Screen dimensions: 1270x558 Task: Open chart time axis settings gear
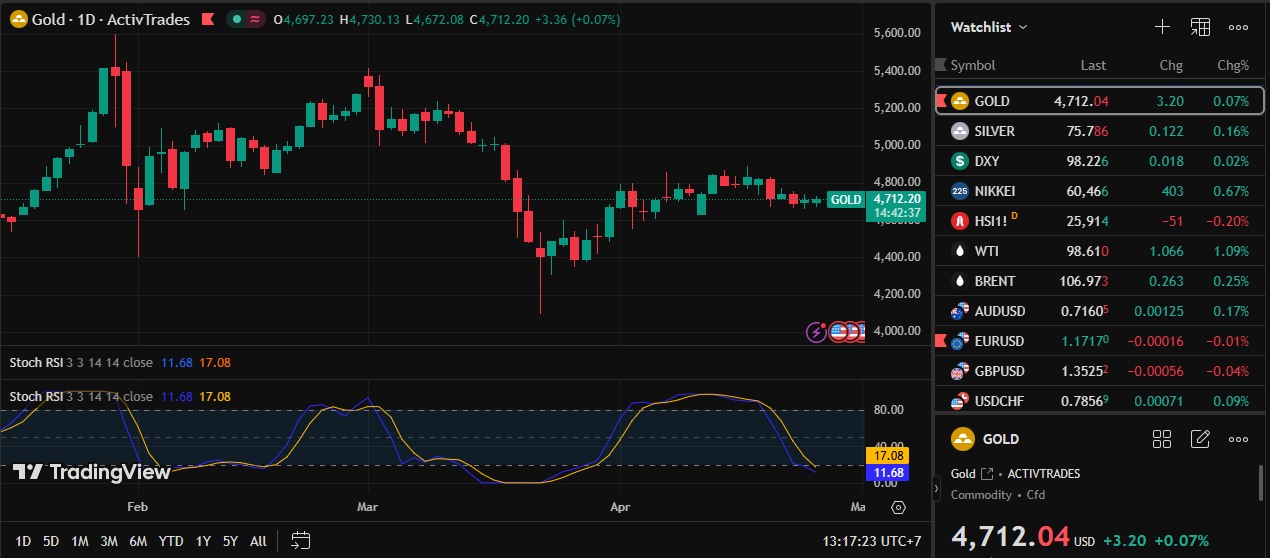click(x=898, y=507)
